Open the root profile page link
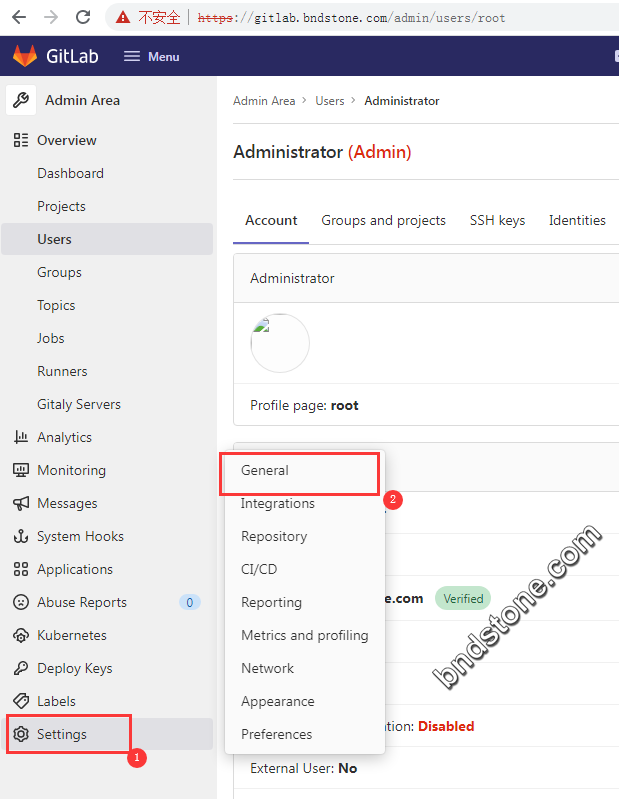 tap(344, 406)
